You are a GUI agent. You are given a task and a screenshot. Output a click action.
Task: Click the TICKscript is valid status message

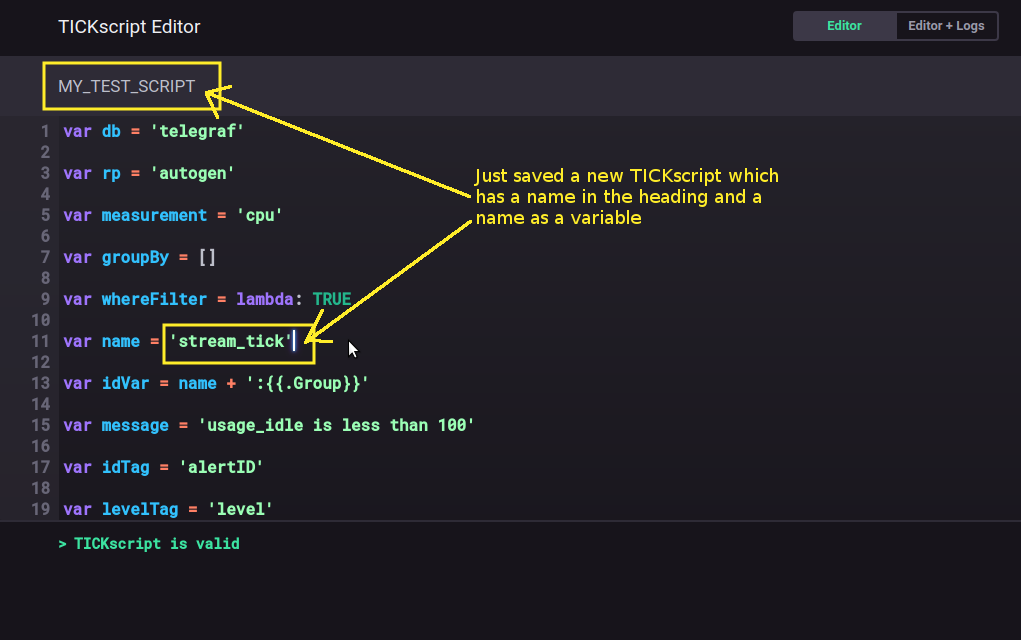tap(152, 543)
